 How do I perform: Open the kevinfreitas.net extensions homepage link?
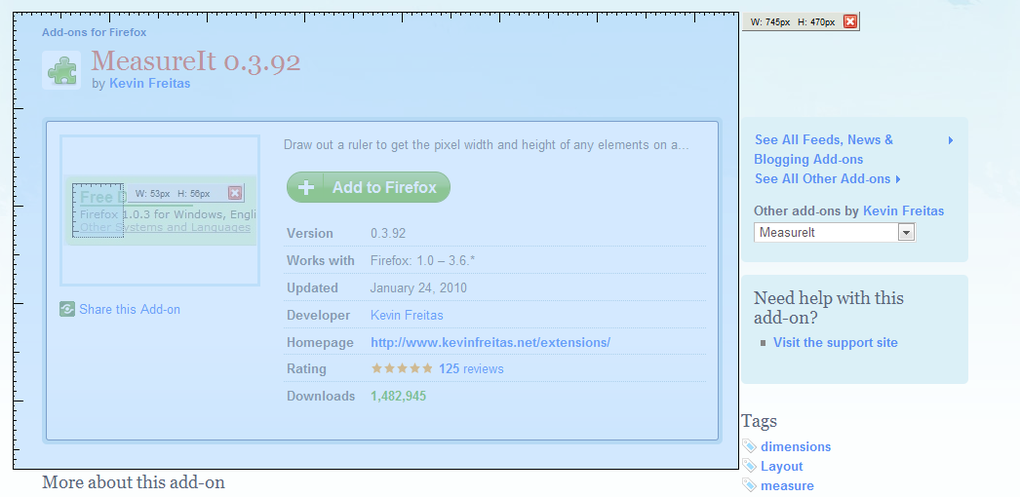click(x=490, y=342)
